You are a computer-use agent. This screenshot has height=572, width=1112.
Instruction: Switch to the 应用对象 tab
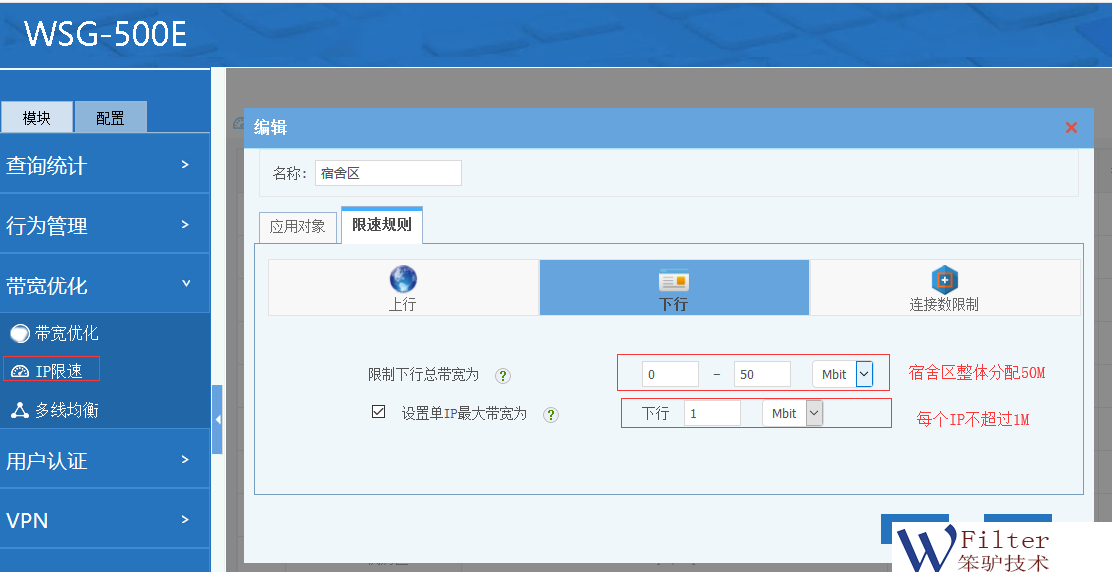(x=297, y=226)
